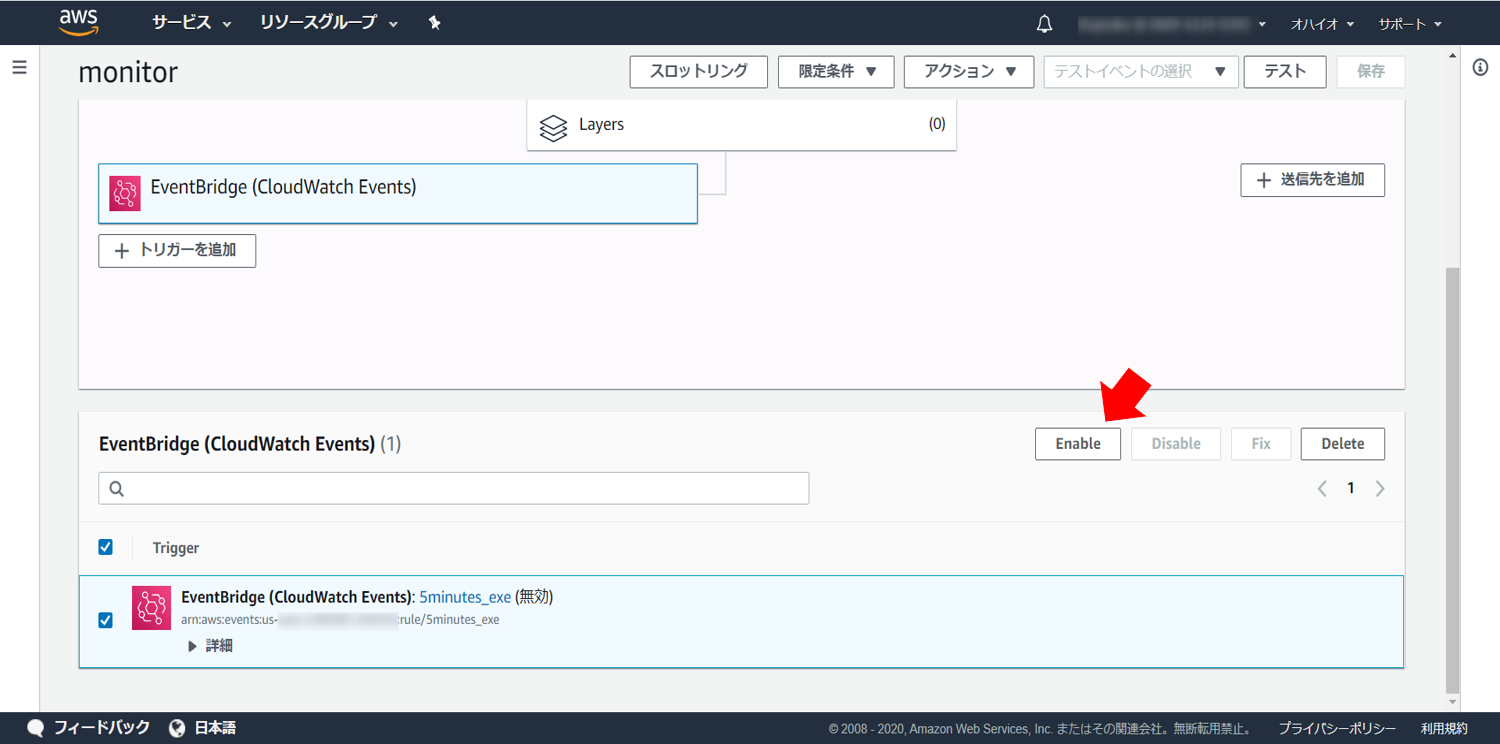The image size is (1500, 744).
Task: Click the search magnifier icon in trigger filter
Action: pos(117,488)
